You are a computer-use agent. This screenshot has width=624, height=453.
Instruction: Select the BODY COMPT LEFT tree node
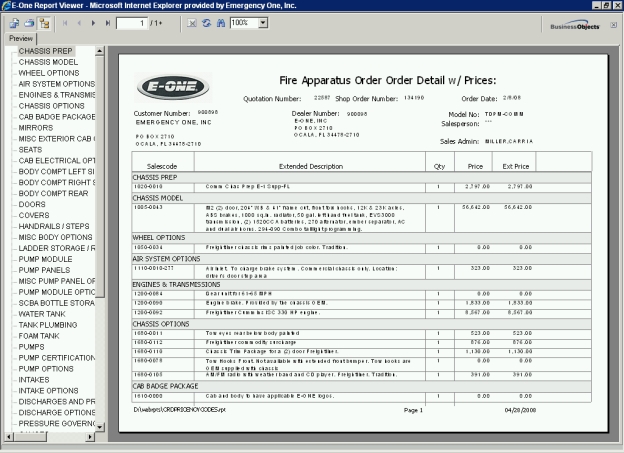[57, 172]
